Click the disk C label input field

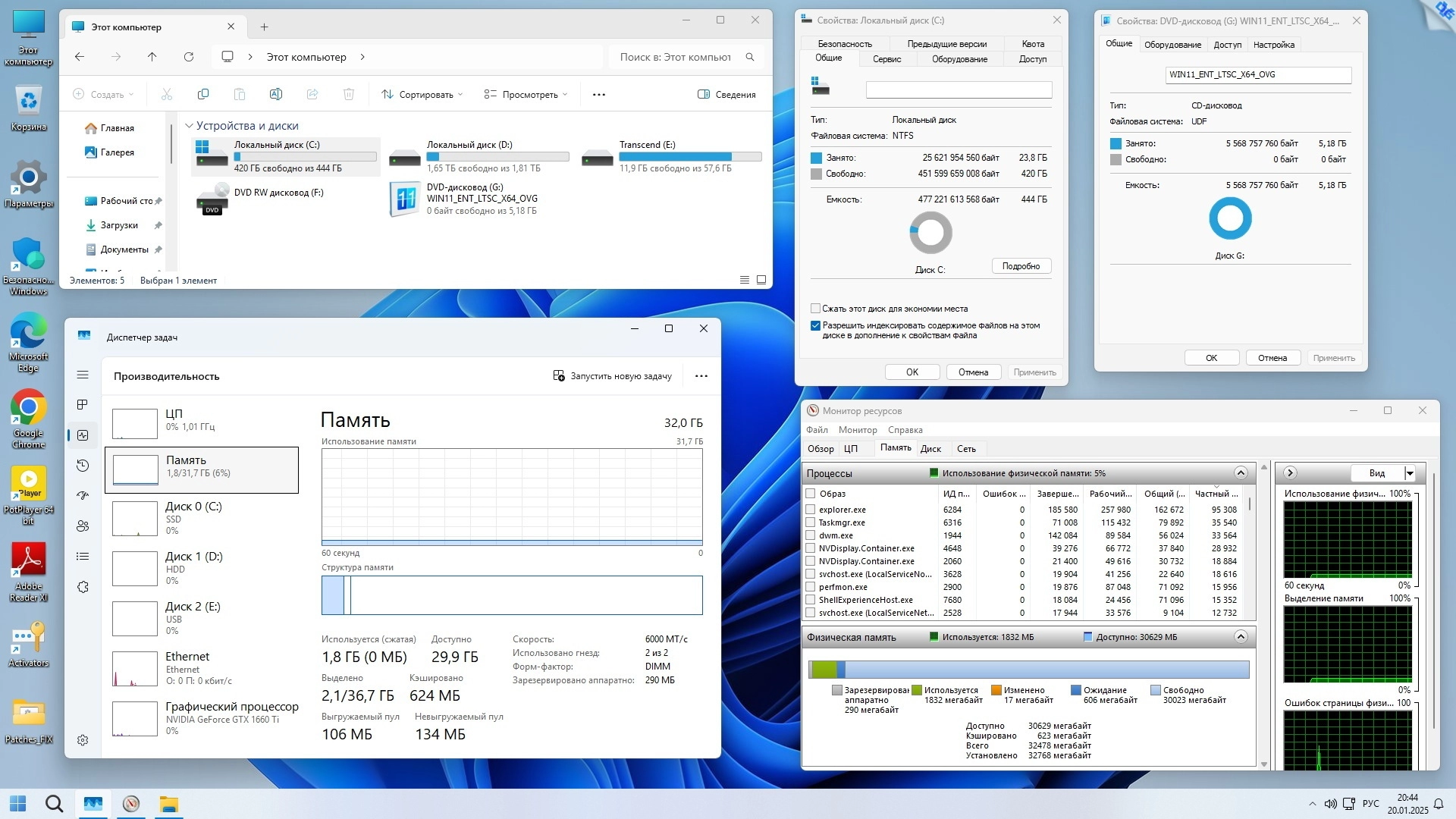tap(959, 90)
